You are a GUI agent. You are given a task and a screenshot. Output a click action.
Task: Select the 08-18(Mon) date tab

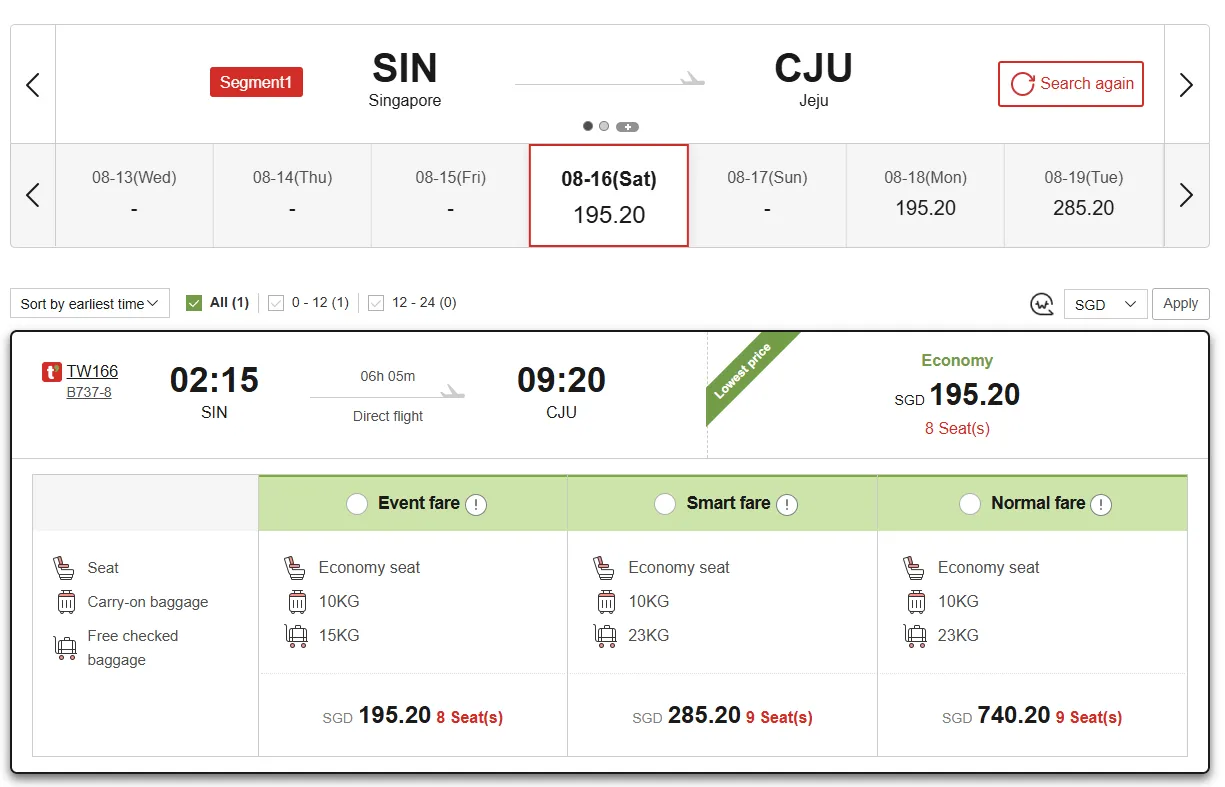pos(925,195)
